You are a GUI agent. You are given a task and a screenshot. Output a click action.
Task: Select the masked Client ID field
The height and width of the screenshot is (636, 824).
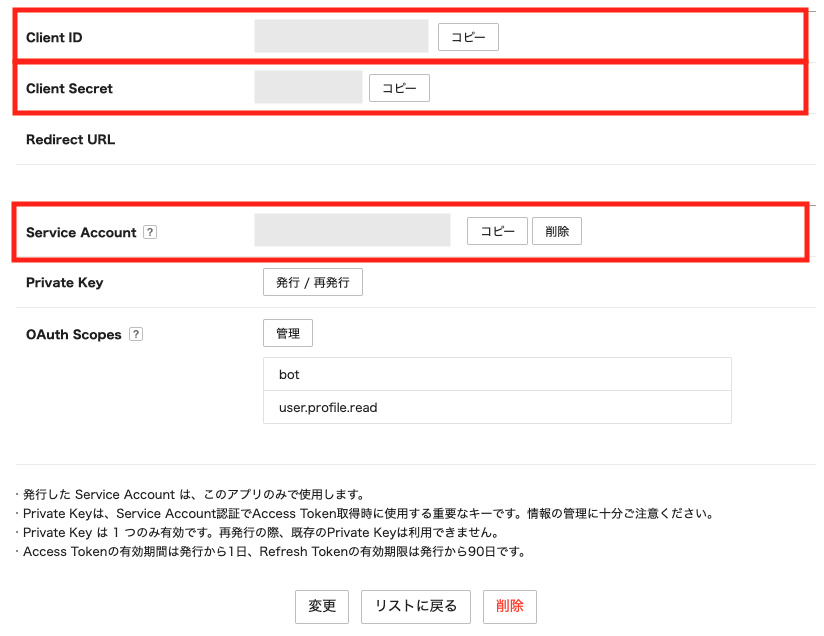(x=341, y=37)
